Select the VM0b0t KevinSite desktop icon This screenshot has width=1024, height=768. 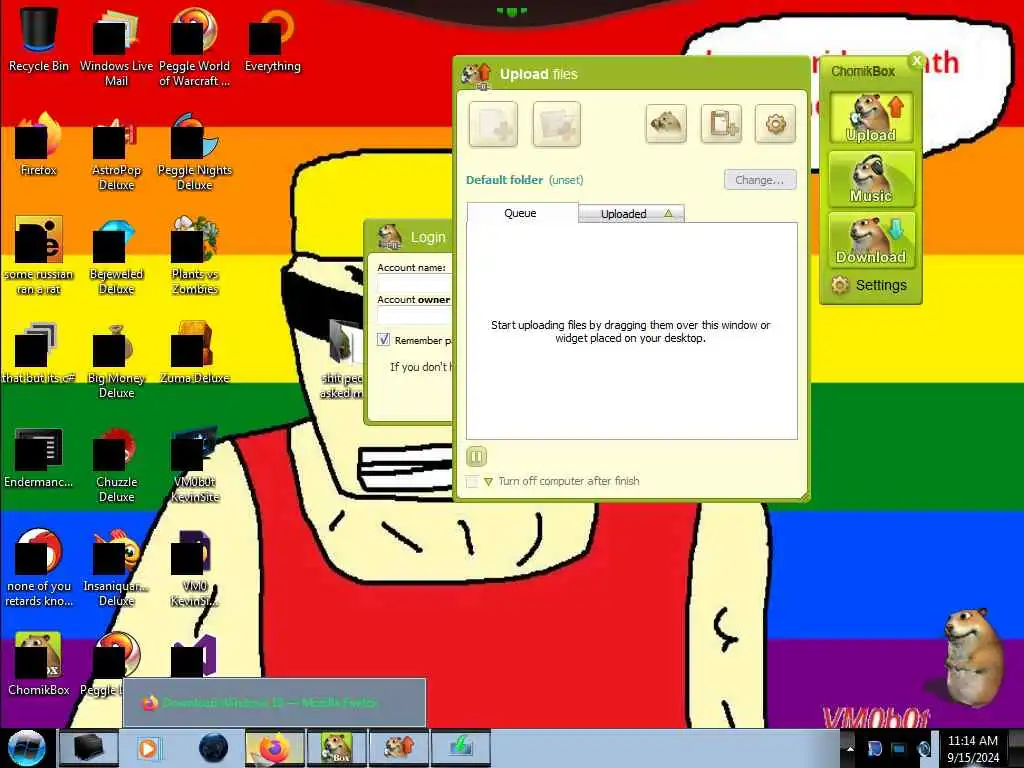(195, 464)
